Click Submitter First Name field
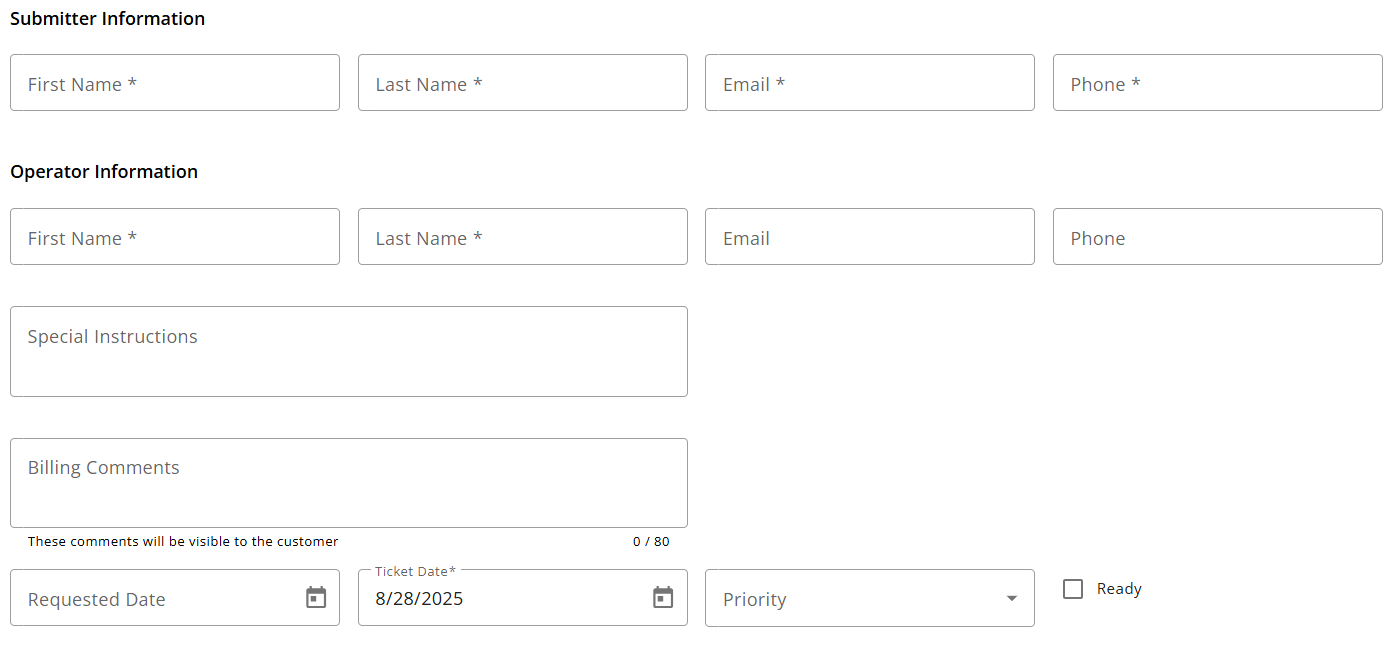Viewport: 1399px width, 654px height. (x=175, y=83)
